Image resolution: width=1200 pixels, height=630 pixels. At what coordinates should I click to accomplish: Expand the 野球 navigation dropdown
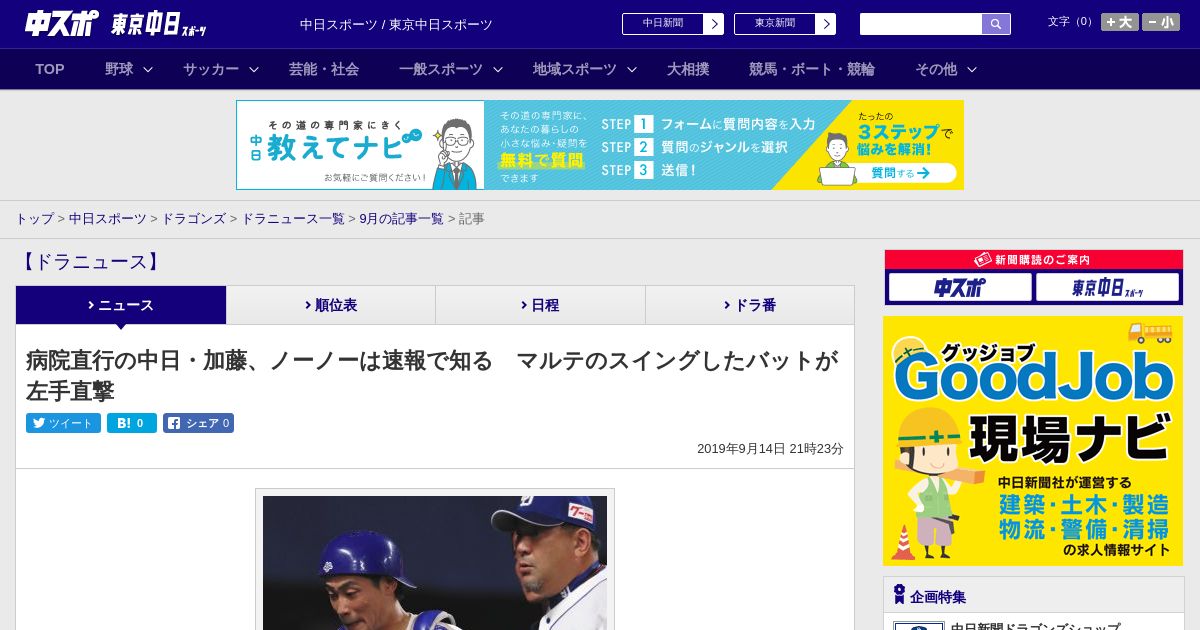pos(129,69)
